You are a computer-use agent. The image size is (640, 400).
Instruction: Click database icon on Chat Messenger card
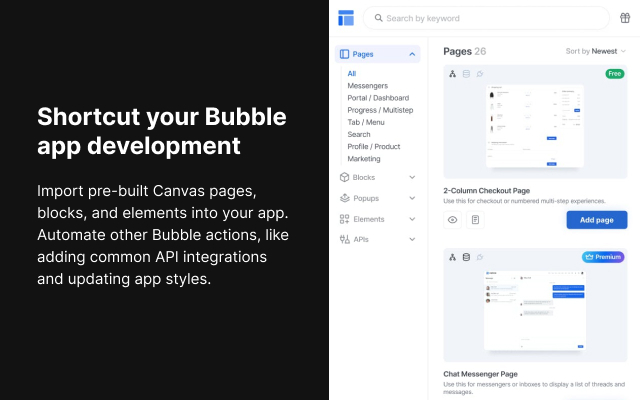466,257
